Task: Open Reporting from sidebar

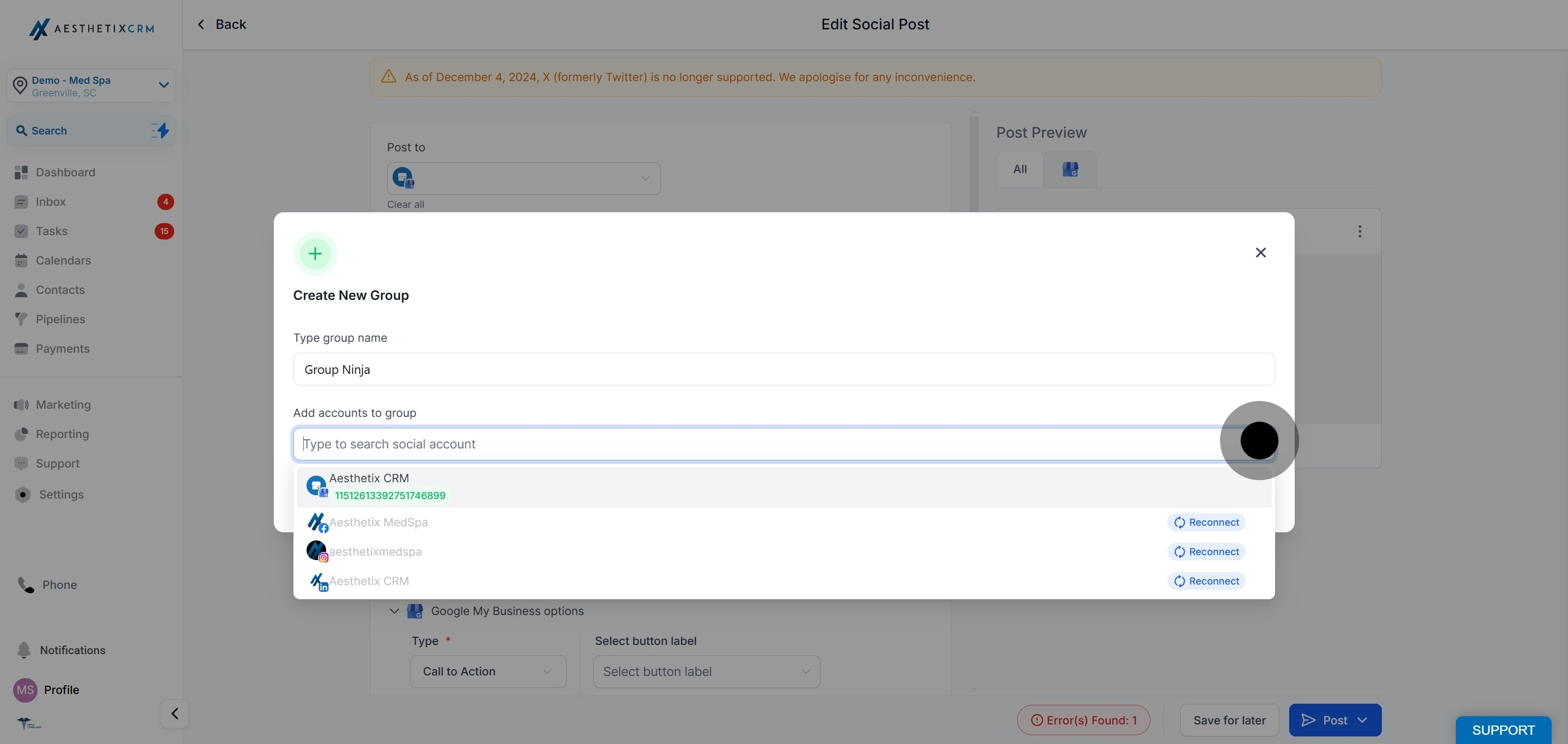Action: 62,434
